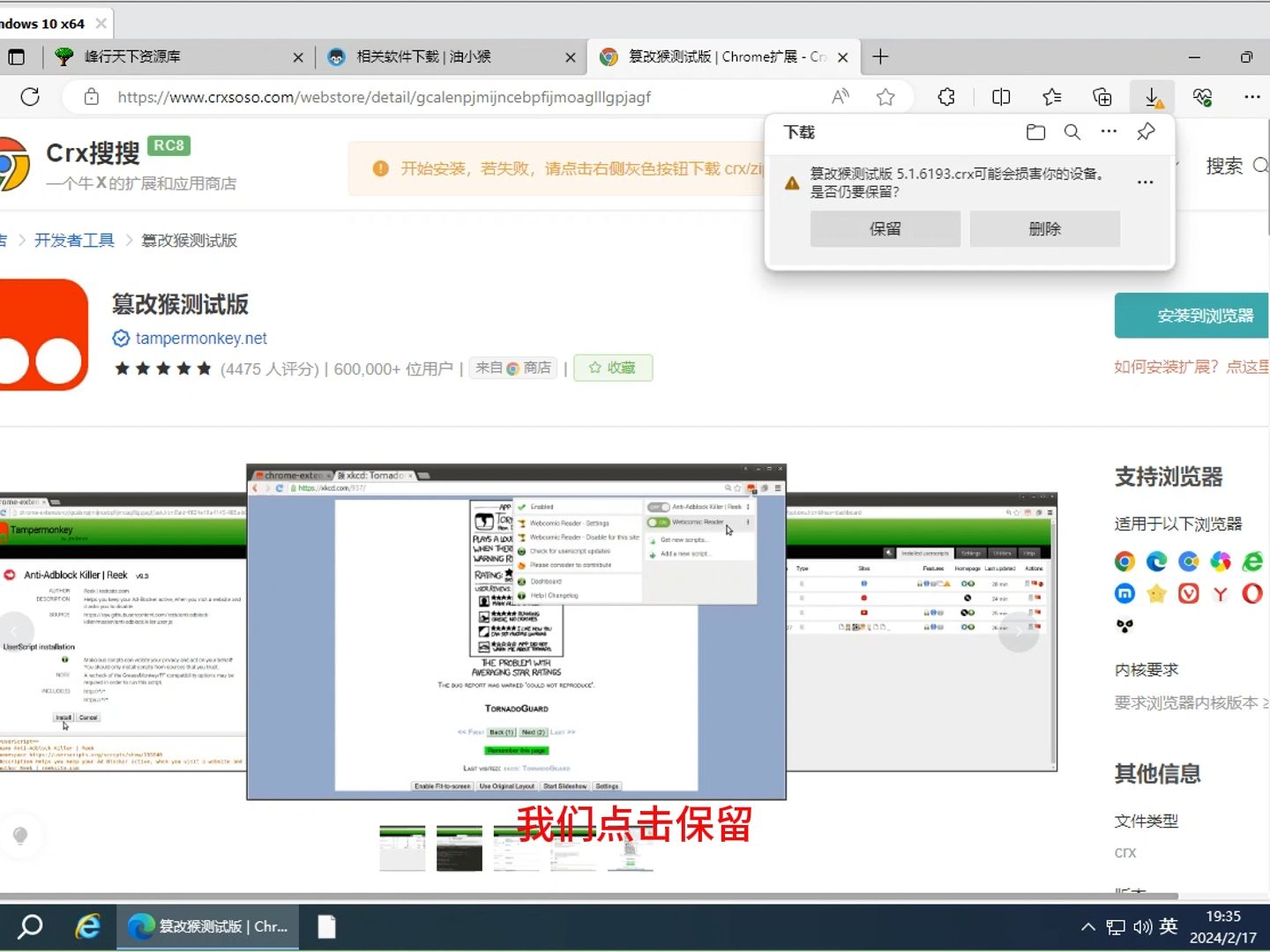This screenshot has width=1270, height=952.
Task: Open site info lock icon in address bar
Action: (x=91, y=97)
